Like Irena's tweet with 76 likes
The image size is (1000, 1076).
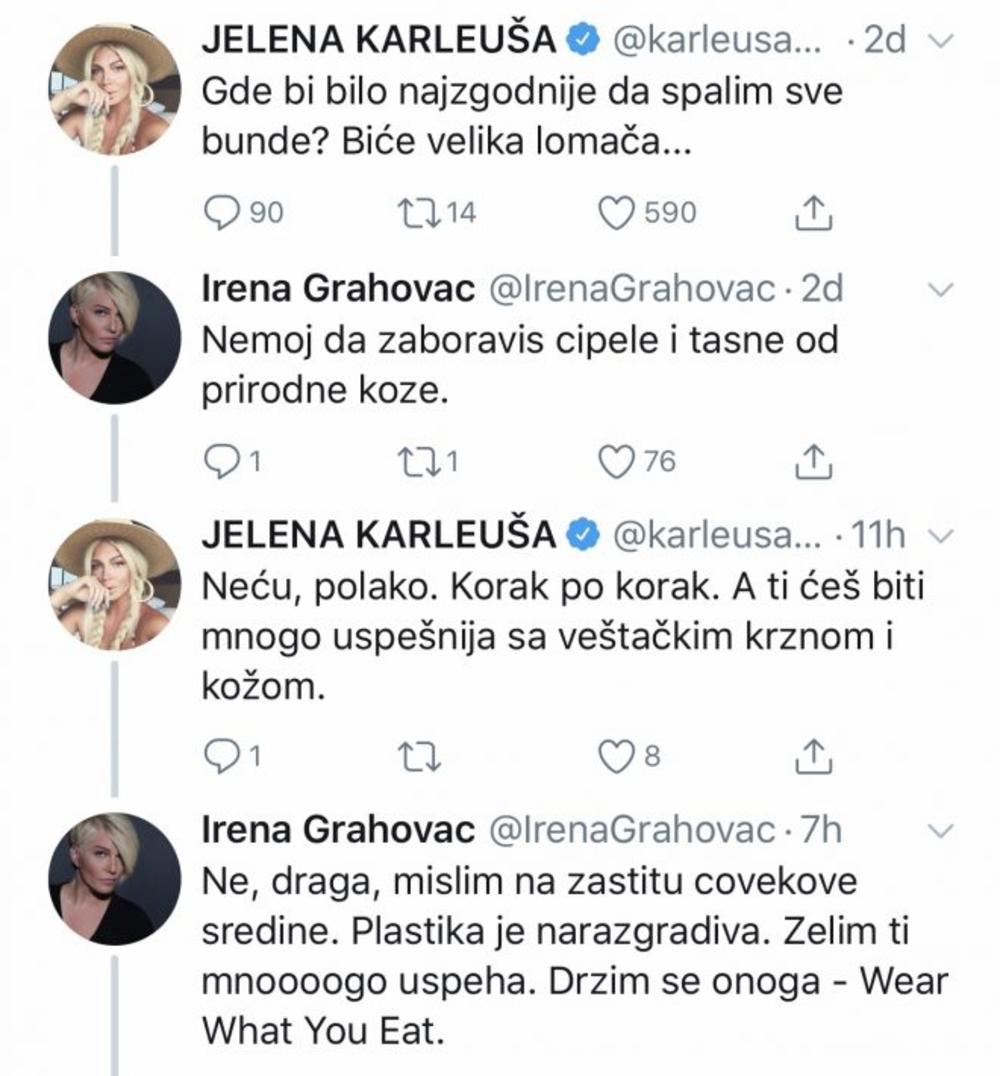[x=616, y=461]
